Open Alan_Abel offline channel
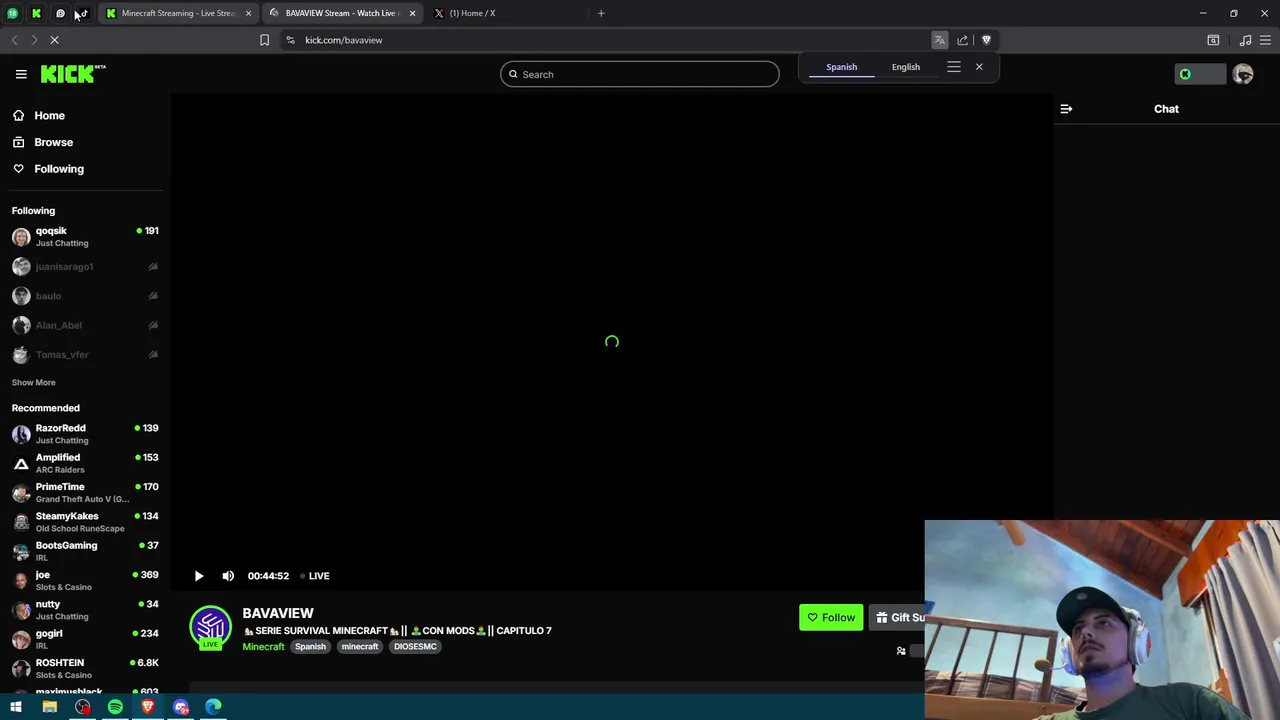Image resolution: width=1280 pixels, height=720 pixels. [x=85, y=325]
